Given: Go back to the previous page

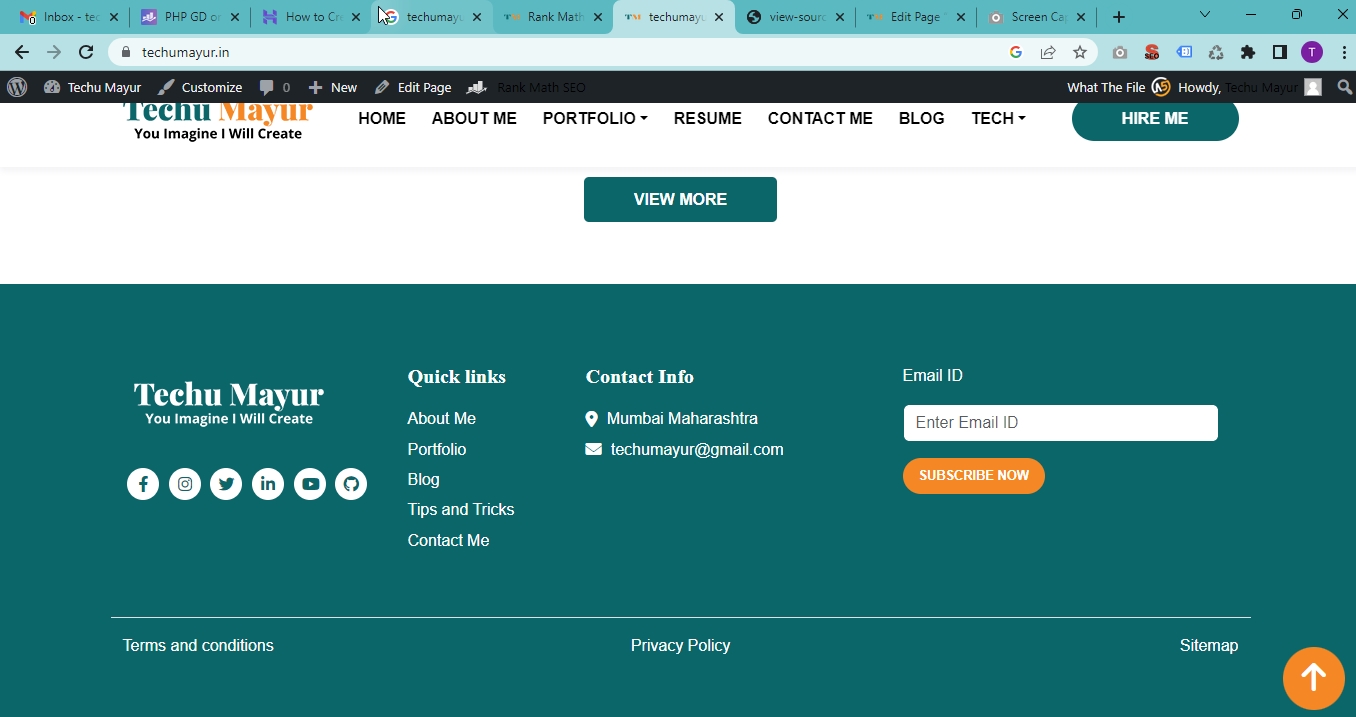Looking at the screenshot, I should point(22,52).
